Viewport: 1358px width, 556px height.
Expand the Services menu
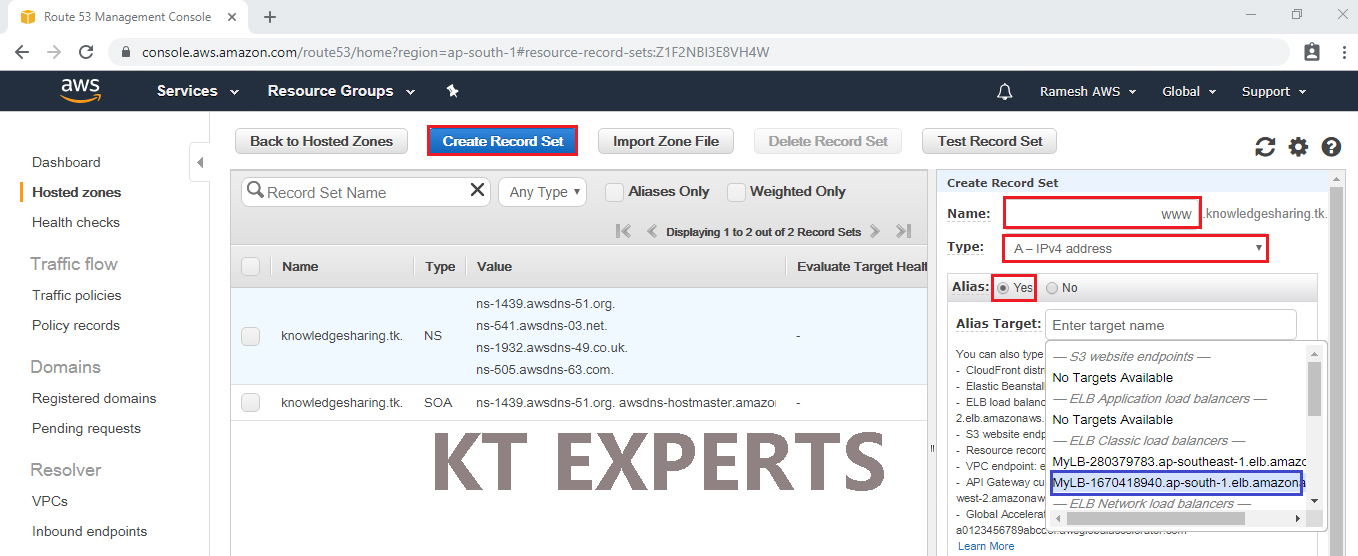tap(198, 91)
